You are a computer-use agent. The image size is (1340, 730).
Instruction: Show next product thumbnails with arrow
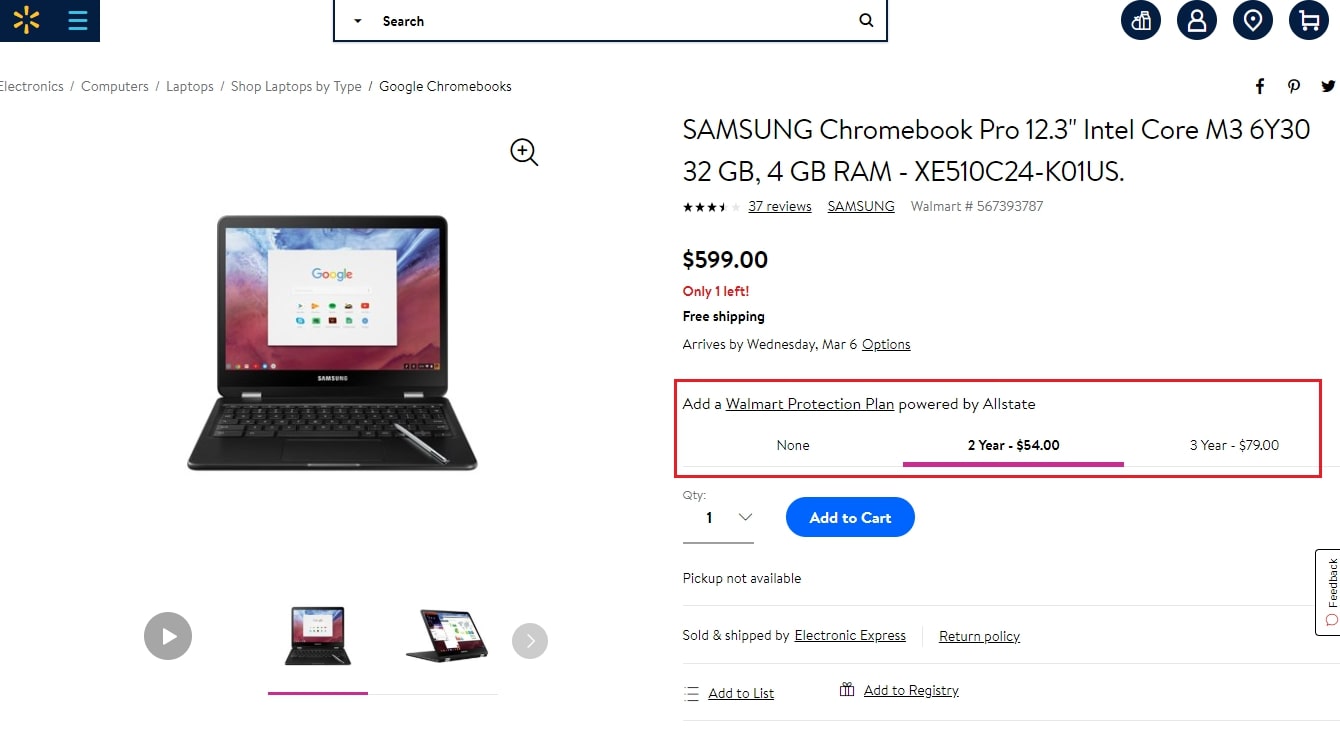point(530,640)
